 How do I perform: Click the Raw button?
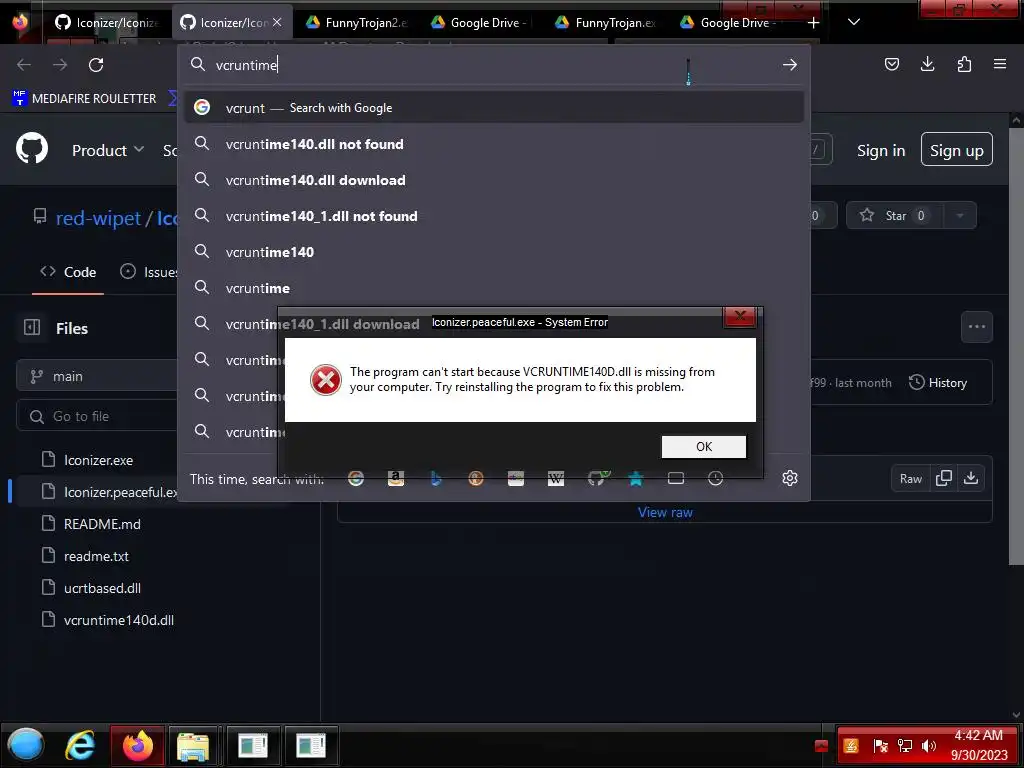pos(910,479)
